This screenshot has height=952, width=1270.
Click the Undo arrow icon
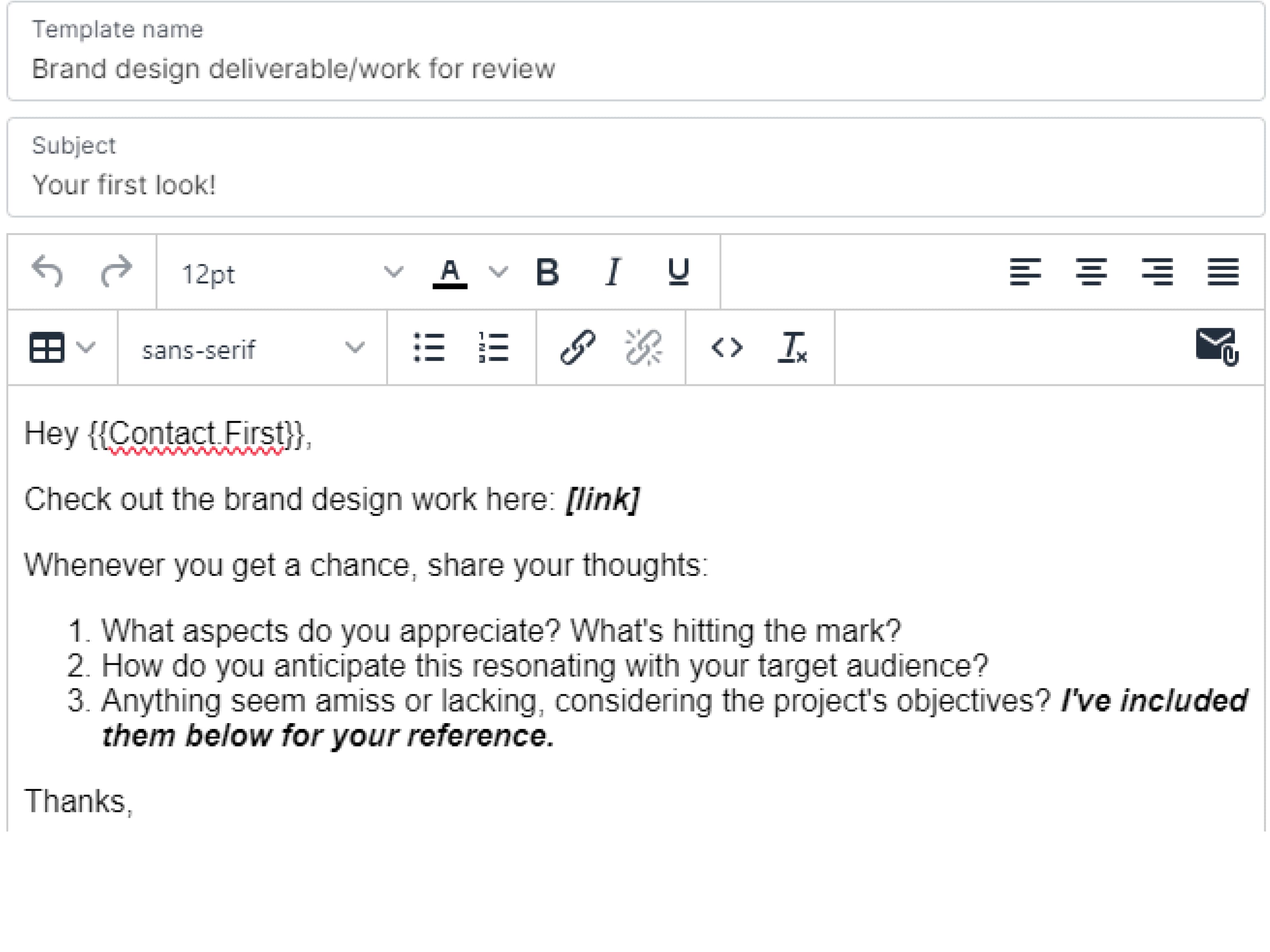[x=47, y=271]
